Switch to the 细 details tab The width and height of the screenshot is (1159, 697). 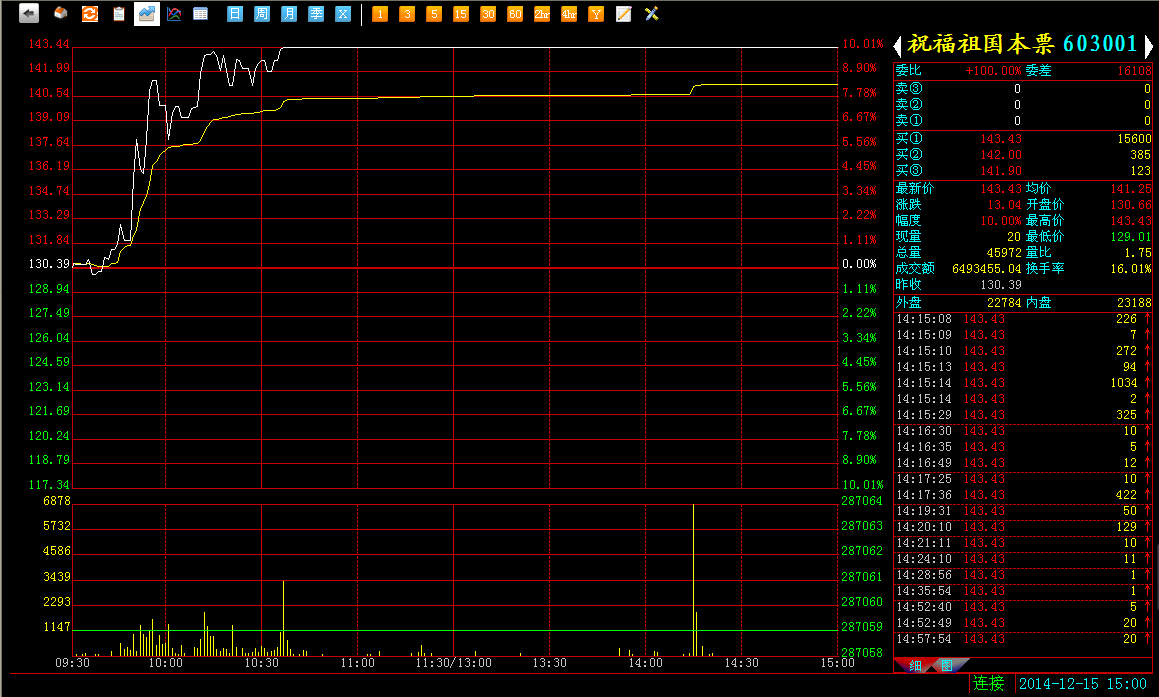pos(915,665)
